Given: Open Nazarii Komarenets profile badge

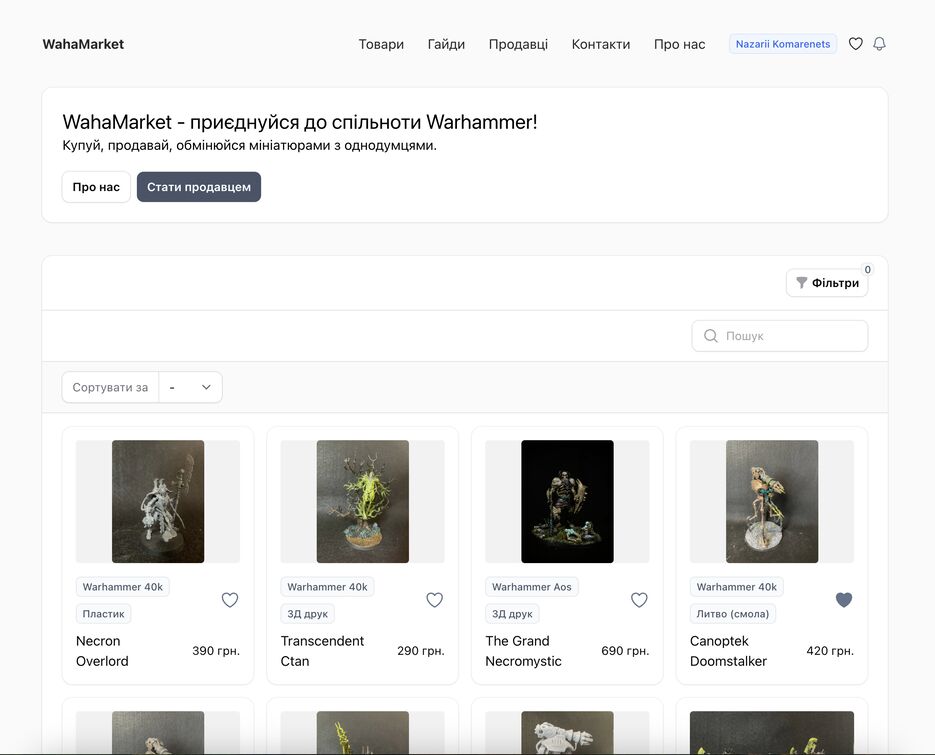Looking at the screenshot, I should 782,44.
